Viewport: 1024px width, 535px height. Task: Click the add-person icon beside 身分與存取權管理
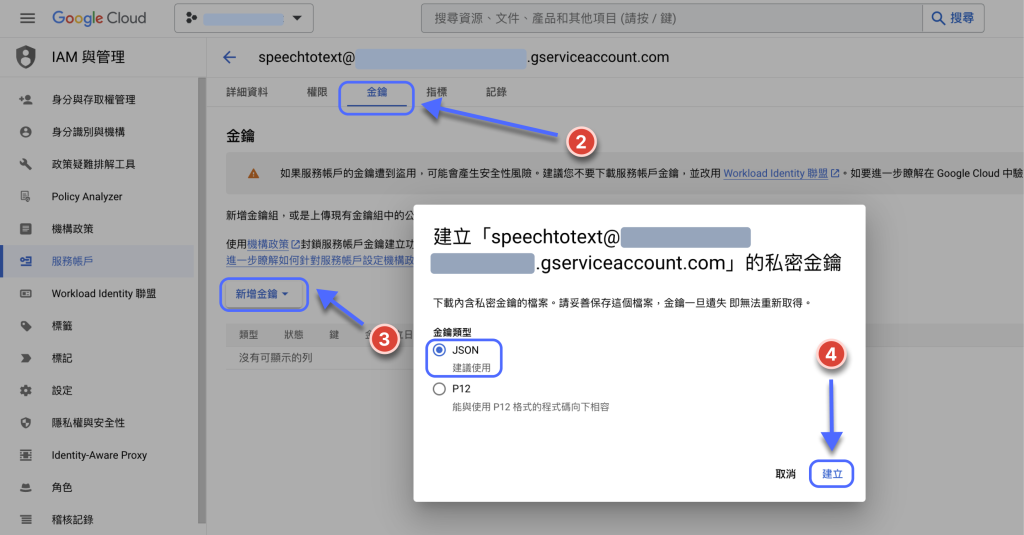[x=25, y=99]
